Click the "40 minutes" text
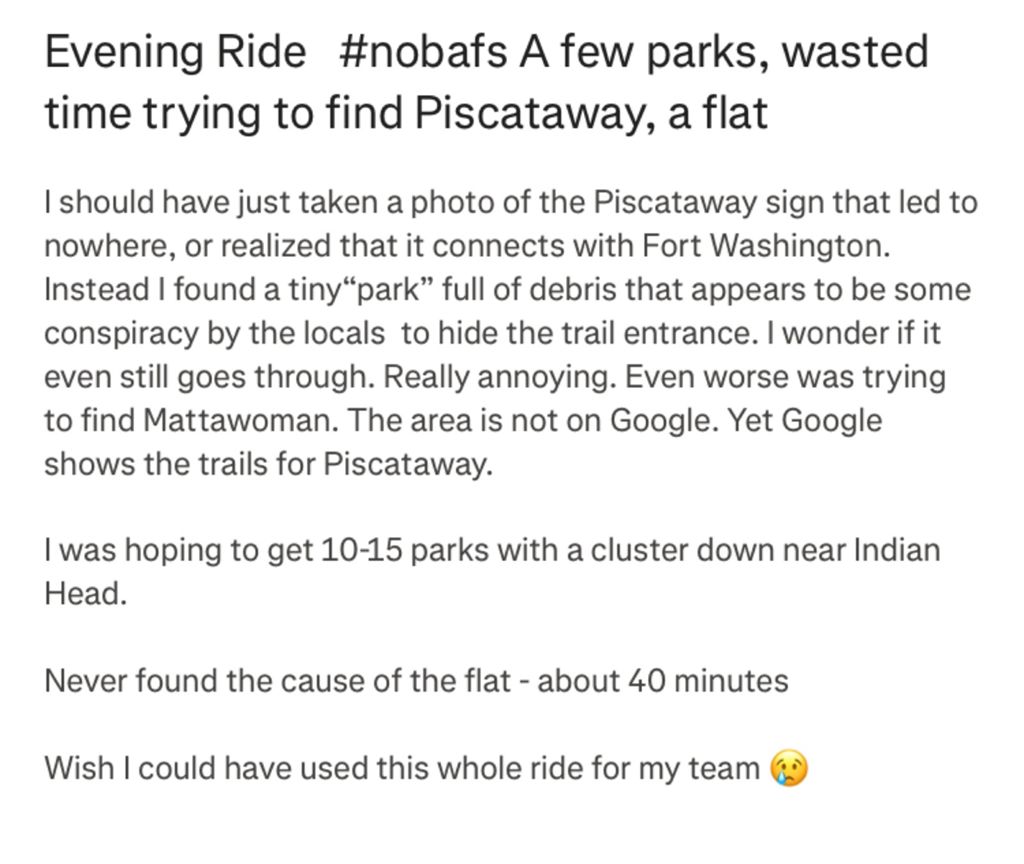The width and height of the screenshot is (1024, 864). [x=707, y=682]
